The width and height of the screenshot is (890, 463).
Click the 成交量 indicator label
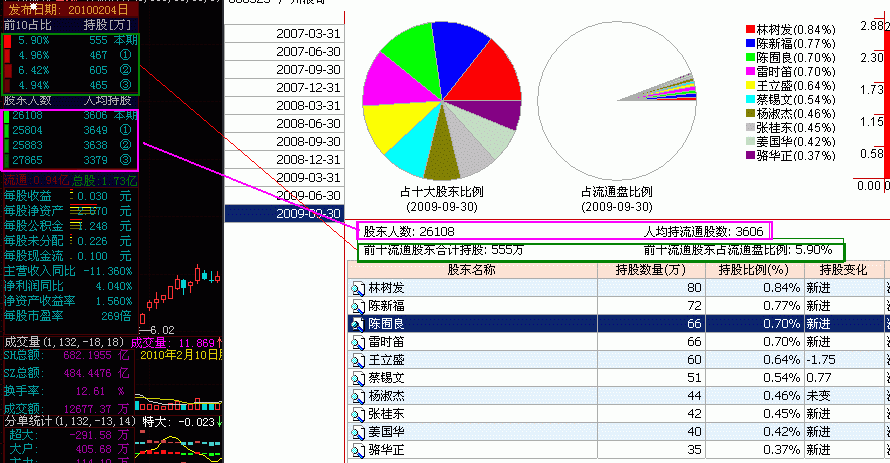(64, 342)
